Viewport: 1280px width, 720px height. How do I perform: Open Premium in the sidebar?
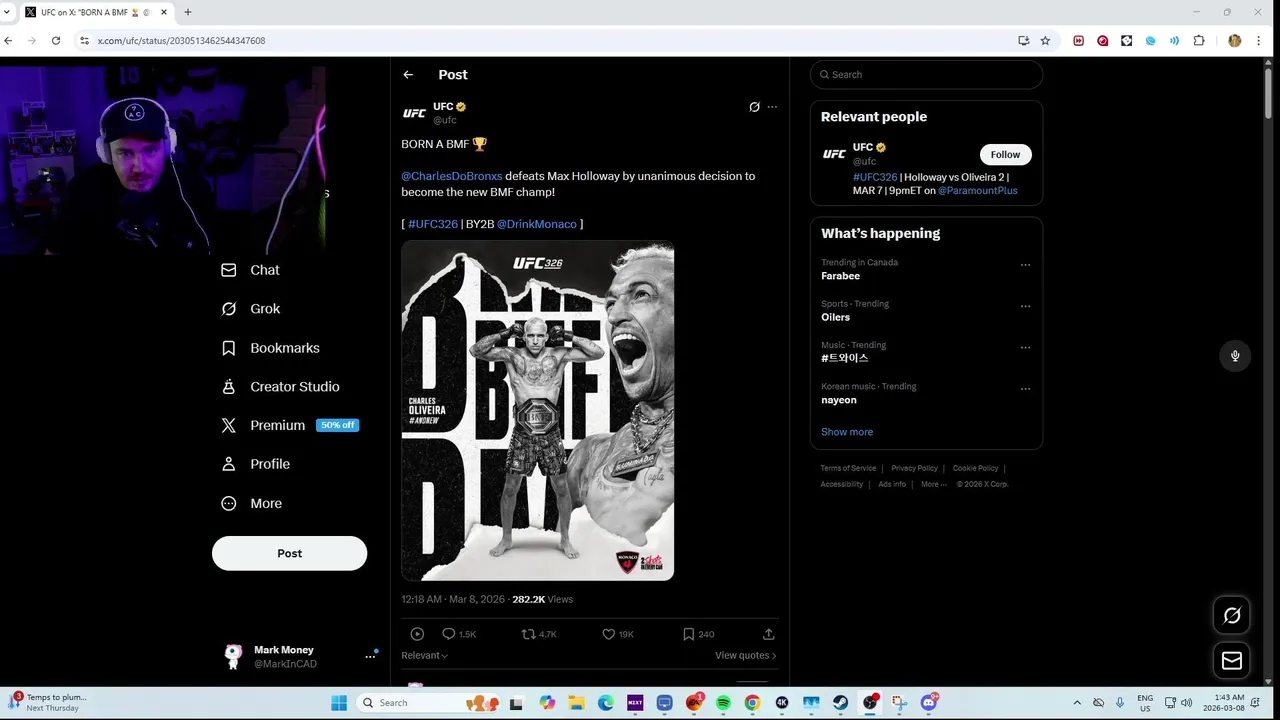[289, 425]
